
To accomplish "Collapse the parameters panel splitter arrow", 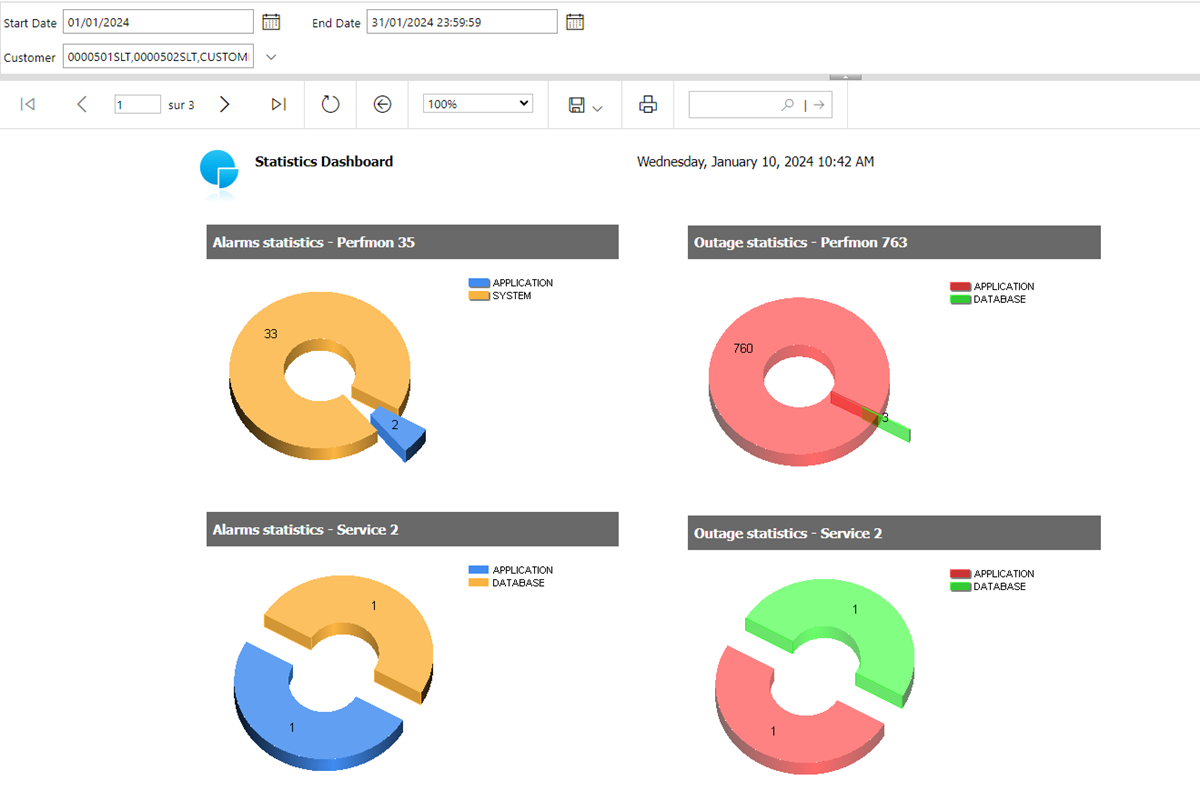I will [845, 76].
